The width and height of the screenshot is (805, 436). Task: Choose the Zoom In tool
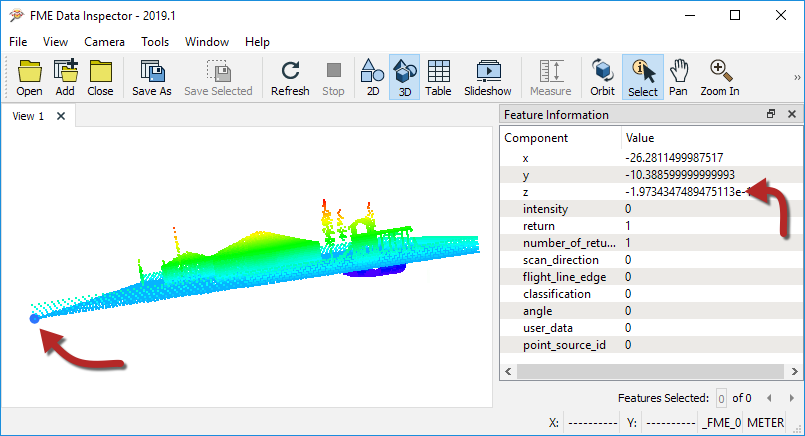click(720, 78)
